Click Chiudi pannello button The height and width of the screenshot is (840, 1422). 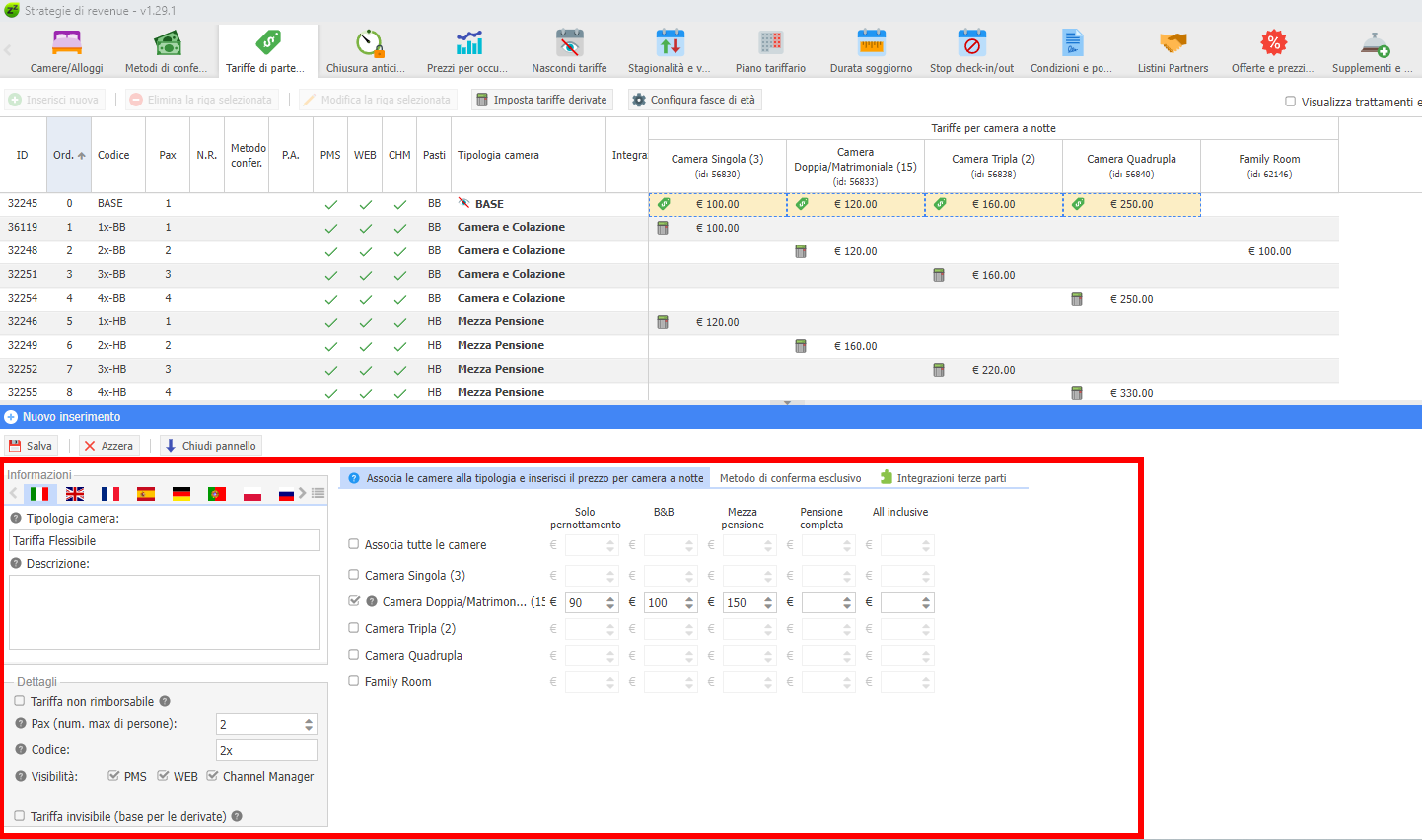tap(211, 446)
